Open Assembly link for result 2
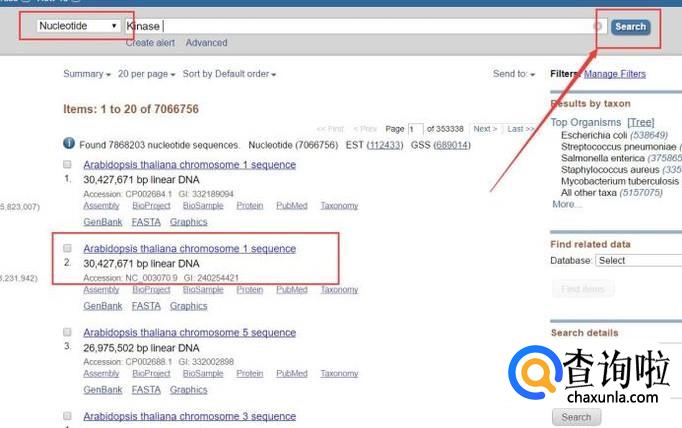 click(101, 290)
